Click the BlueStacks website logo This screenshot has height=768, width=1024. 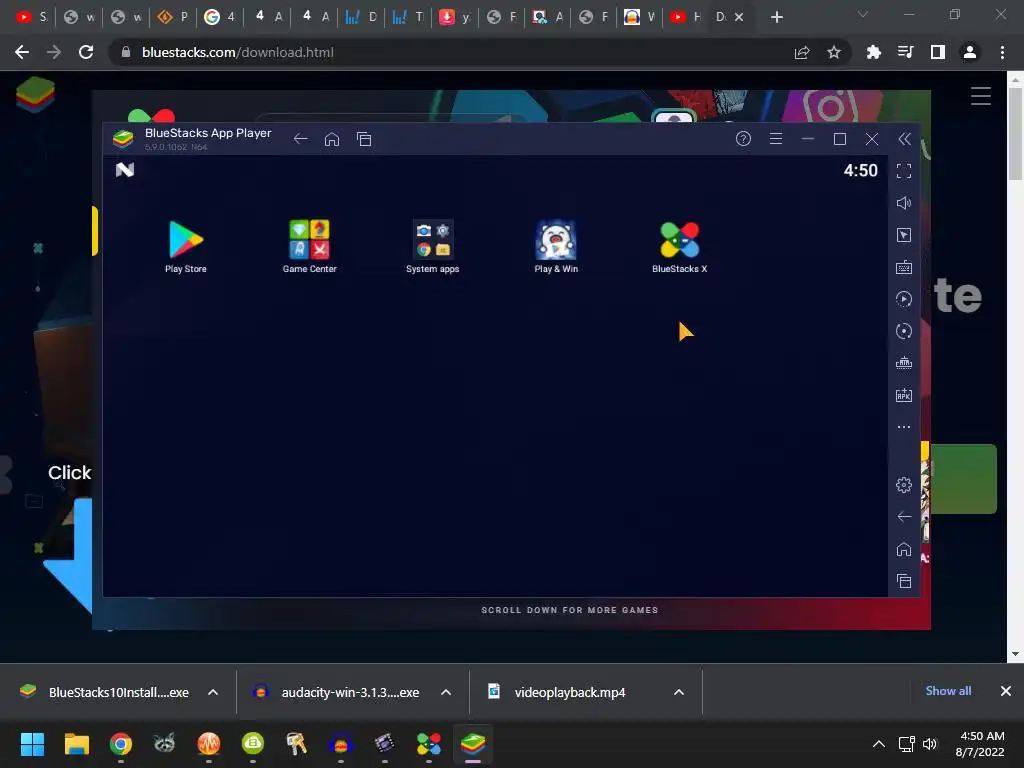tap(35, 94)
